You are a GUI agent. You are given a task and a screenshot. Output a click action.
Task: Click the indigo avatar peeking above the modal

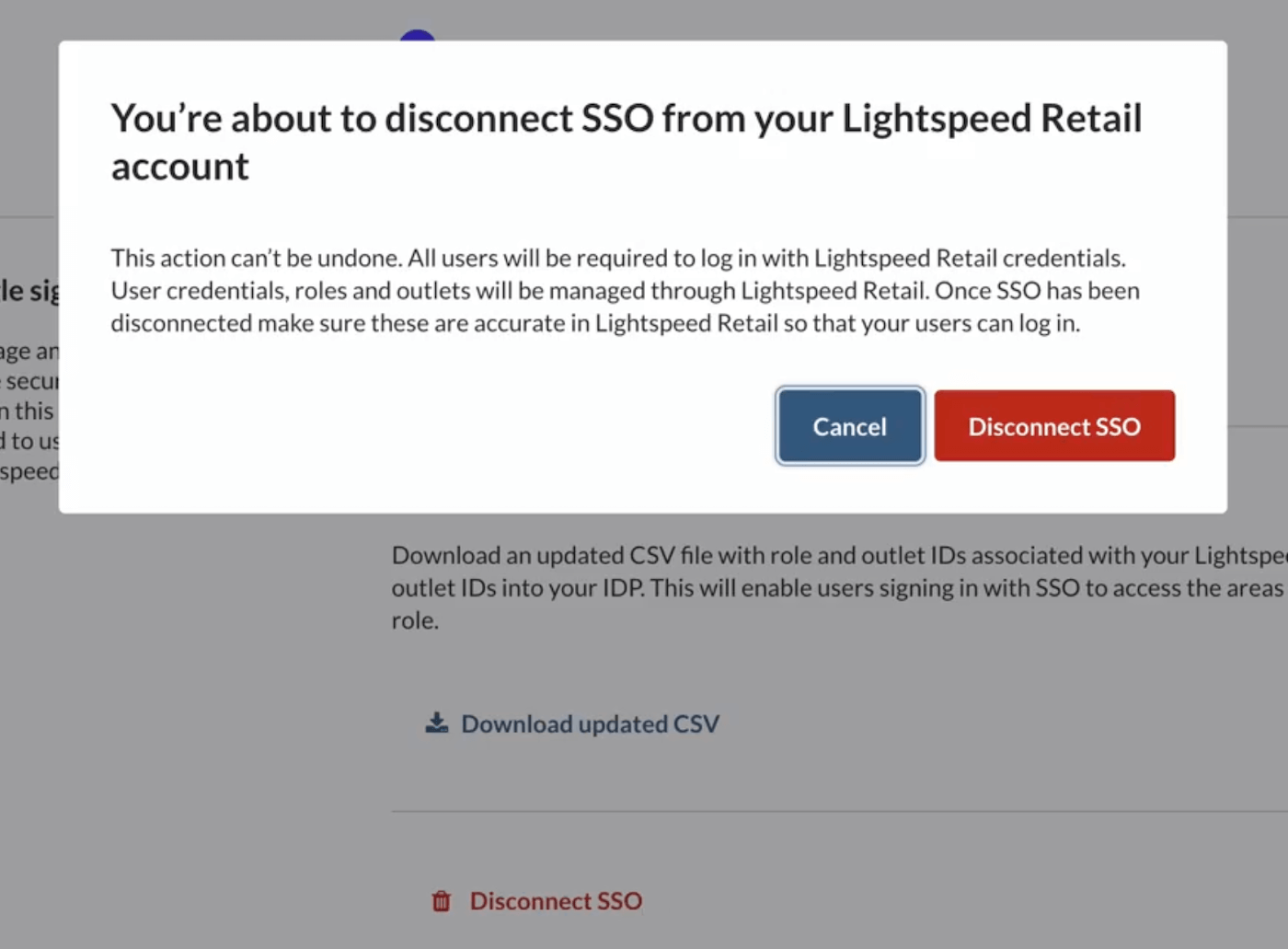click(418, 35)
